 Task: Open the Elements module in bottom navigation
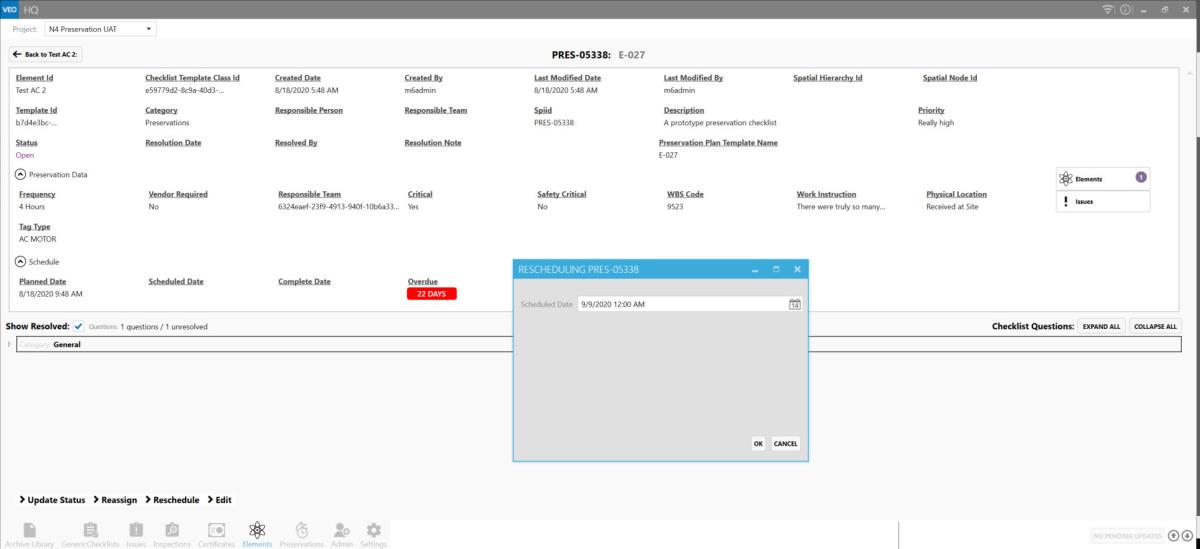click(x=257, y=534)
